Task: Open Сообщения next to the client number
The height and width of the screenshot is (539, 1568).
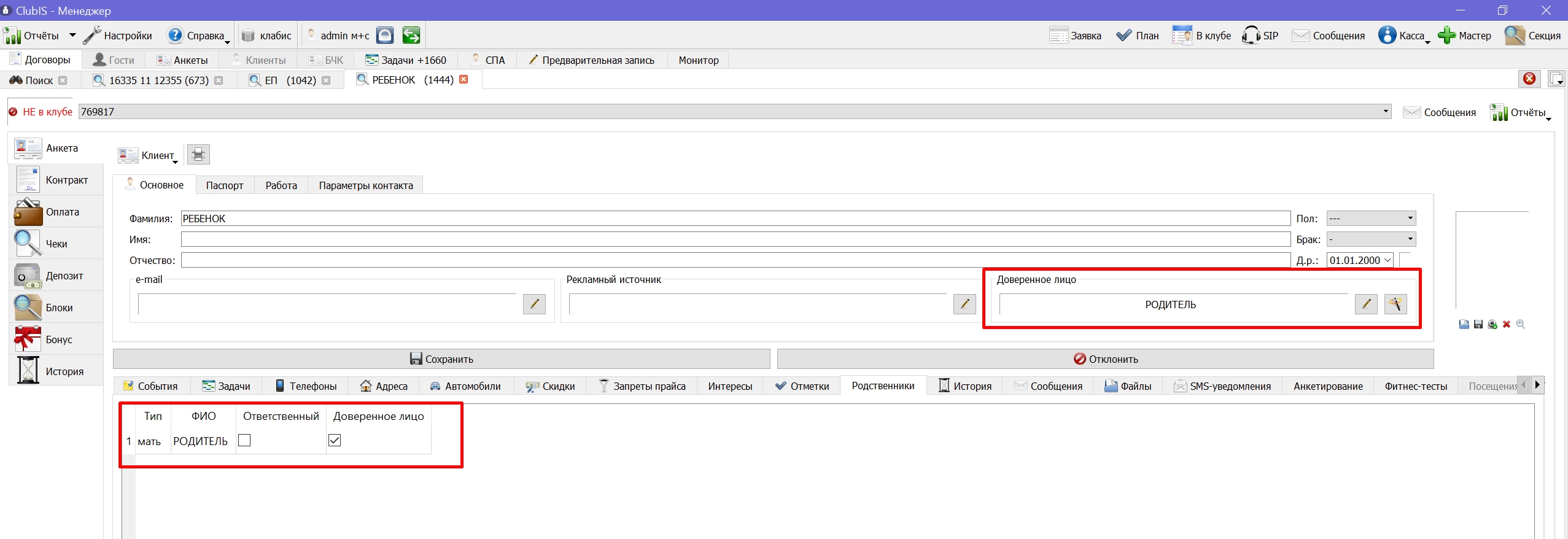Action: click(1440, 112)
